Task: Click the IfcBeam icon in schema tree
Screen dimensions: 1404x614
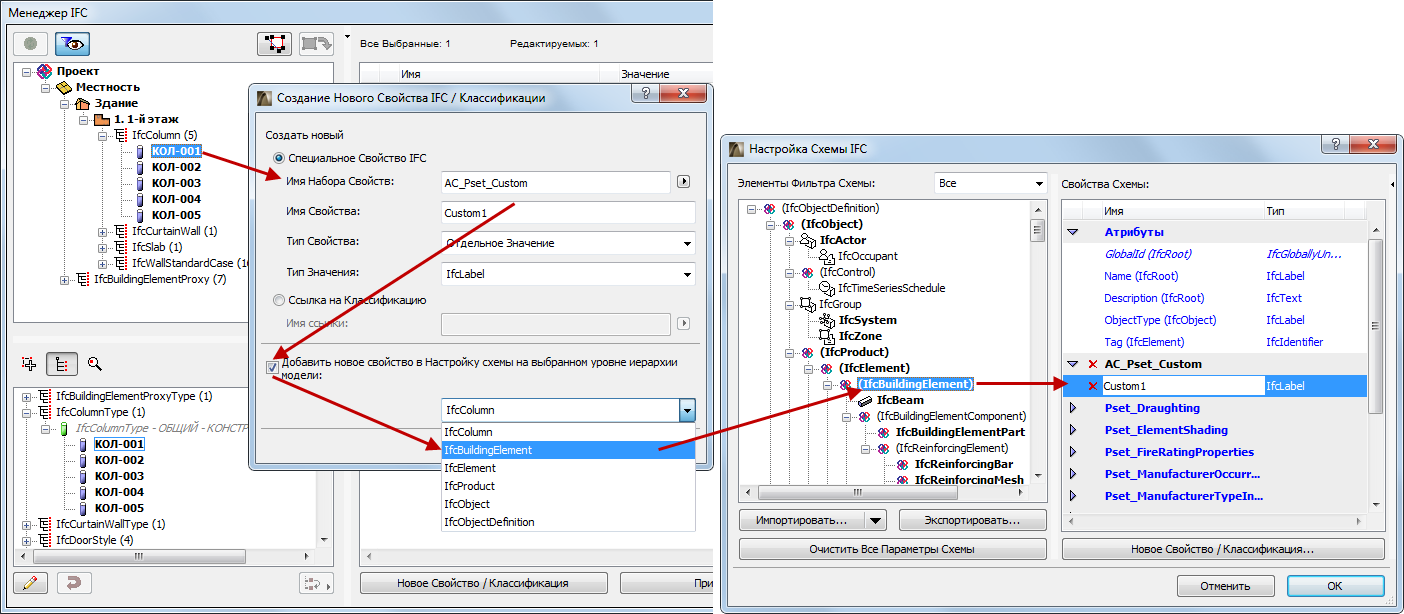Action: 865,400
